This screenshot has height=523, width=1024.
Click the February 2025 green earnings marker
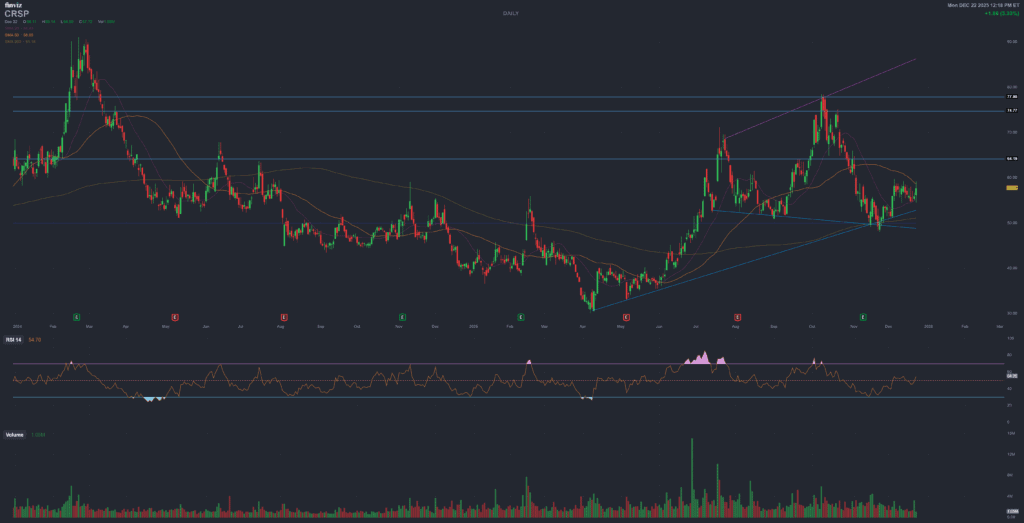521,317
